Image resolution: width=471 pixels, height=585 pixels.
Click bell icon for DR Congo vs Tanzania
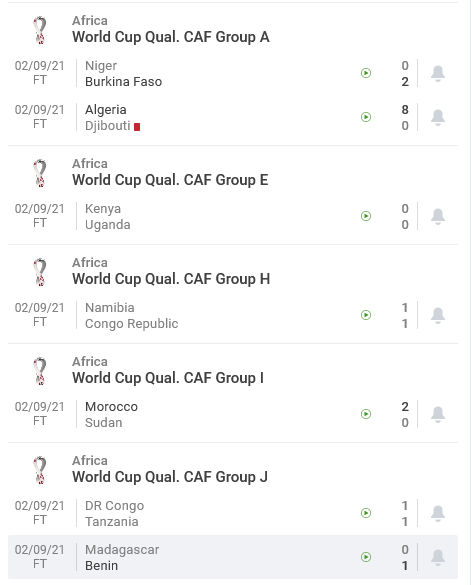[x=438, y=513]
